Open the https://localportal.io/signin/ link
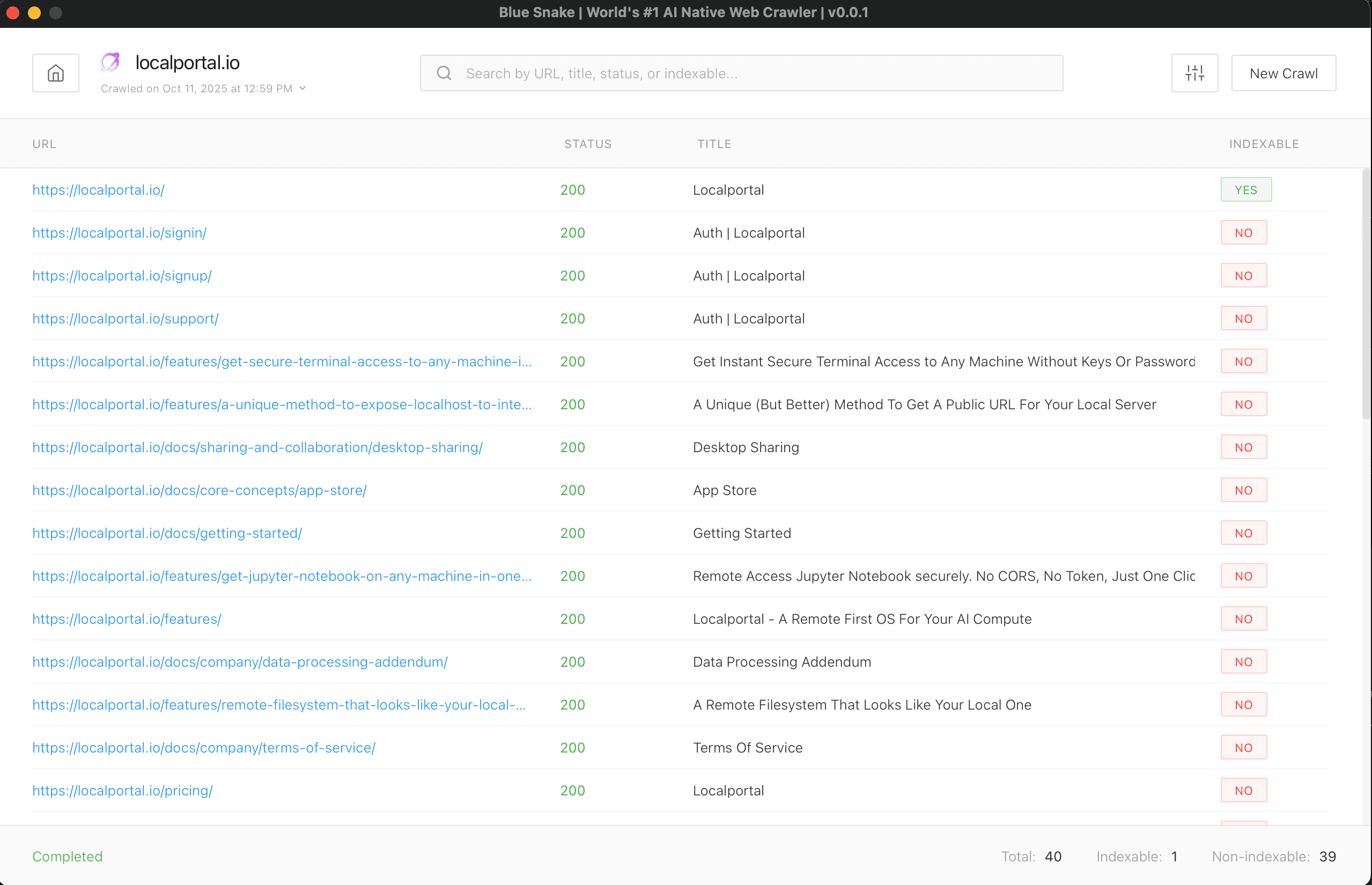Viewport: 1372px width, 885px height. coord(120,233)
